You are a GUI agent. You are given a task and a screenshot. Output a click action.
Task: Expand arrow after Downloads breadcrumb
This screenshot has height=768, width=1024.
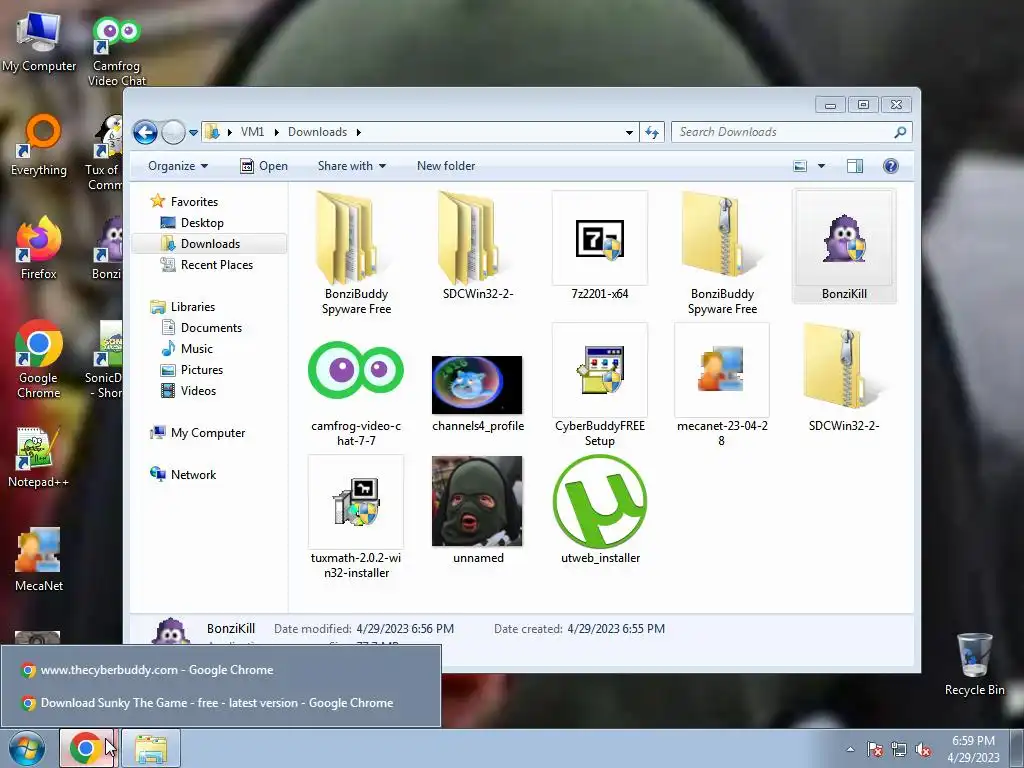[x=359, y=132]
